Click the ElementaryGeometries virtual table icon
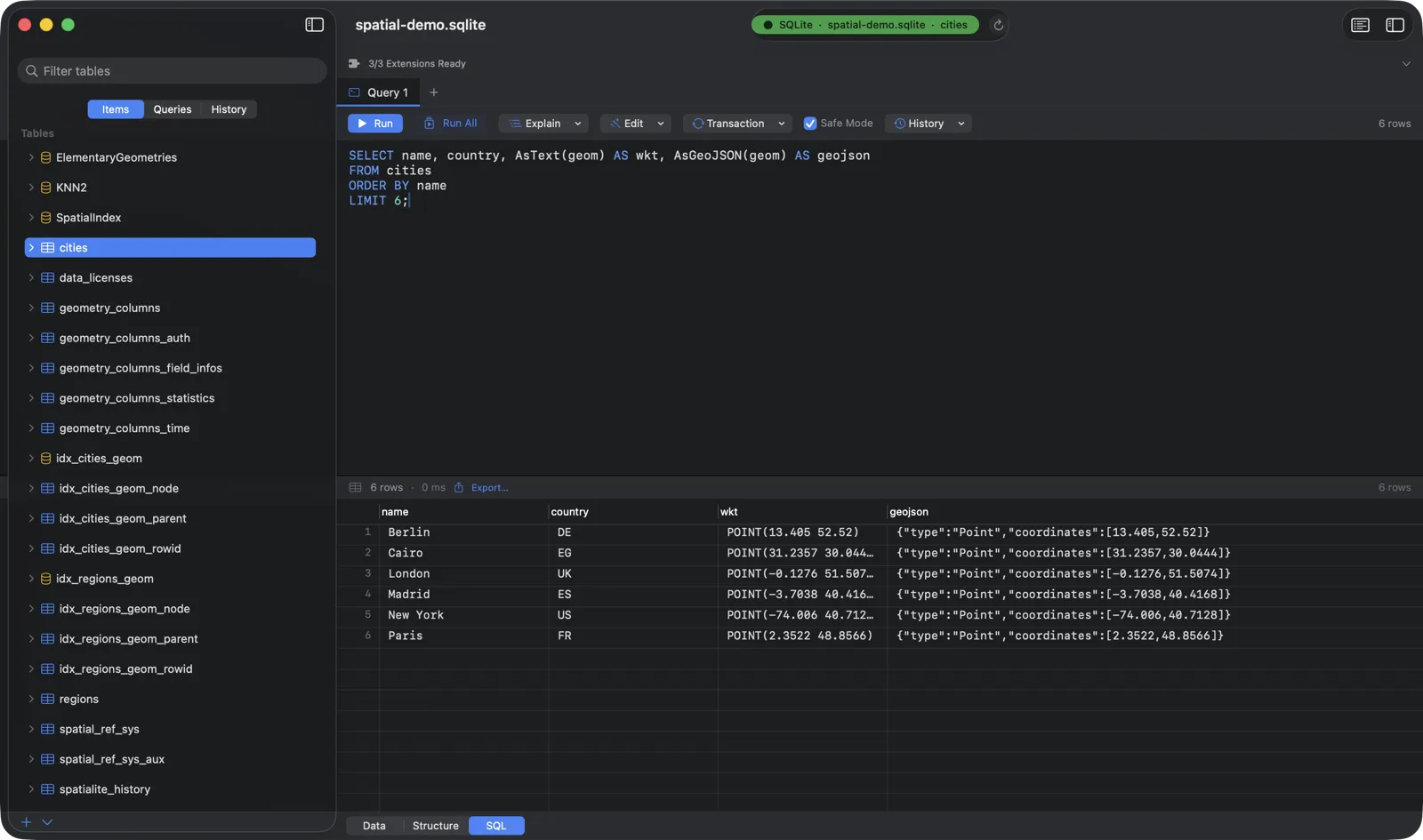 45,157
